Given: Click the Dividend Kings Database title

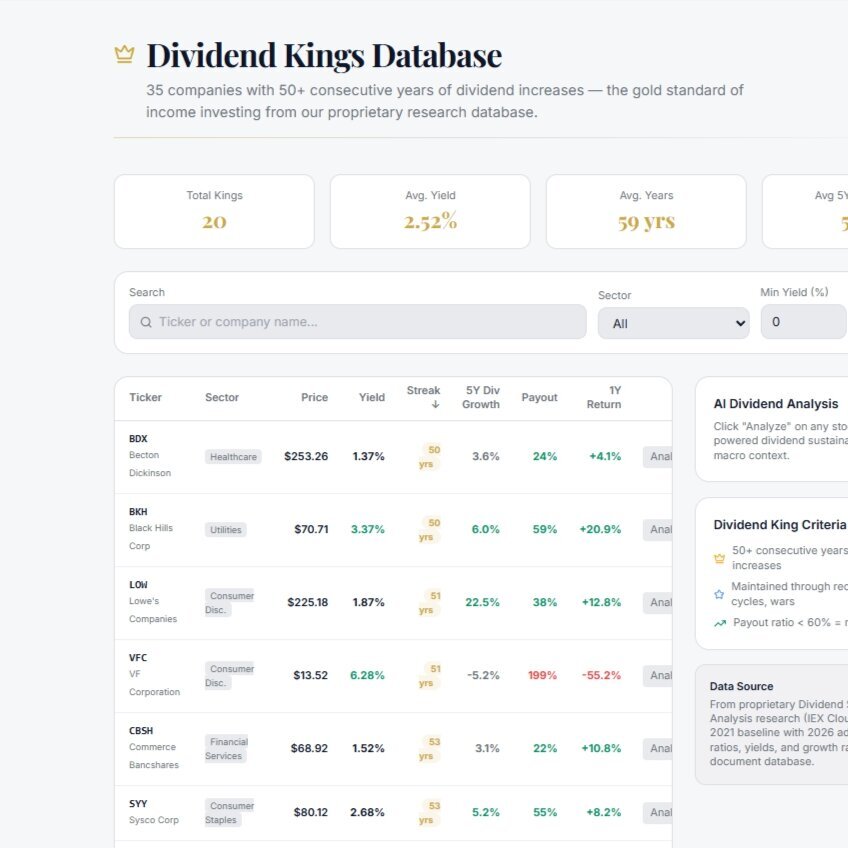Looking at the screenshot, I should (324, 55).
